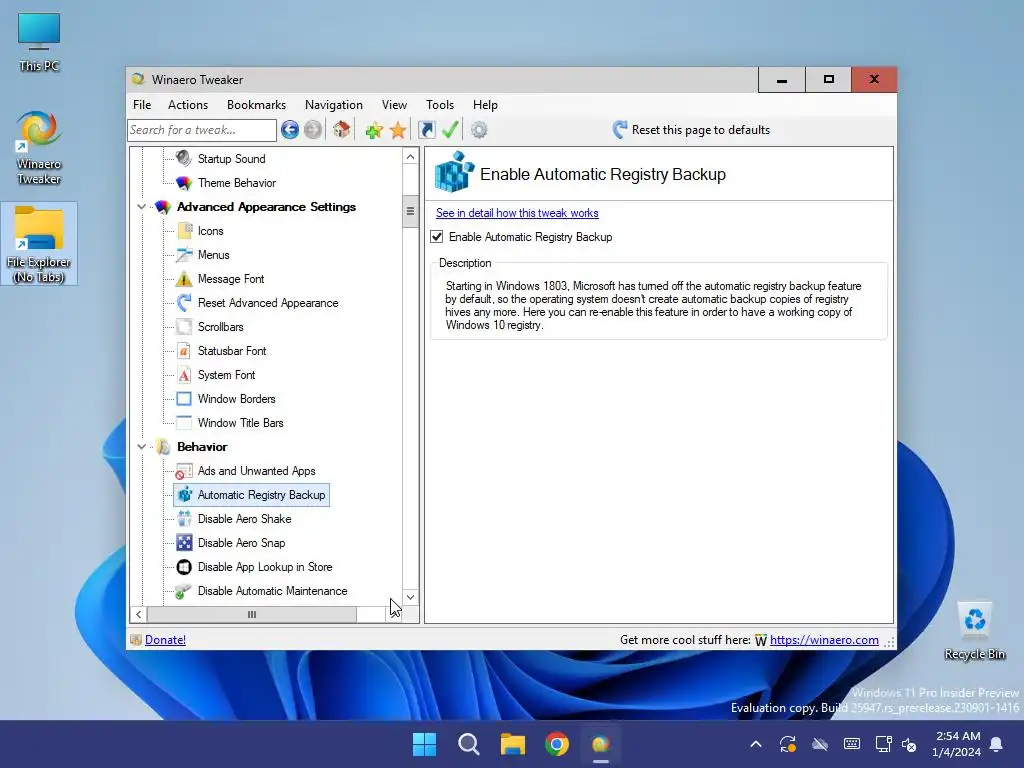Click the Disable App Lookup in Store icon

pos(184,567)
